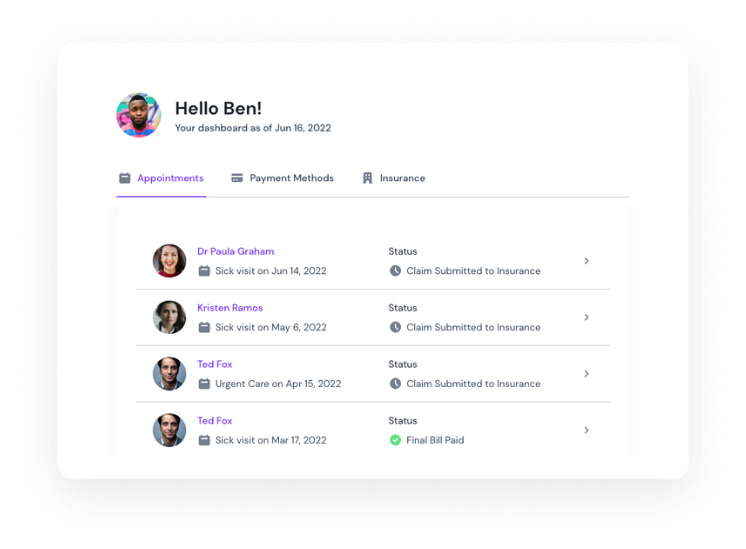Click the calendar icon beside Appointments tab

point(125,178)
